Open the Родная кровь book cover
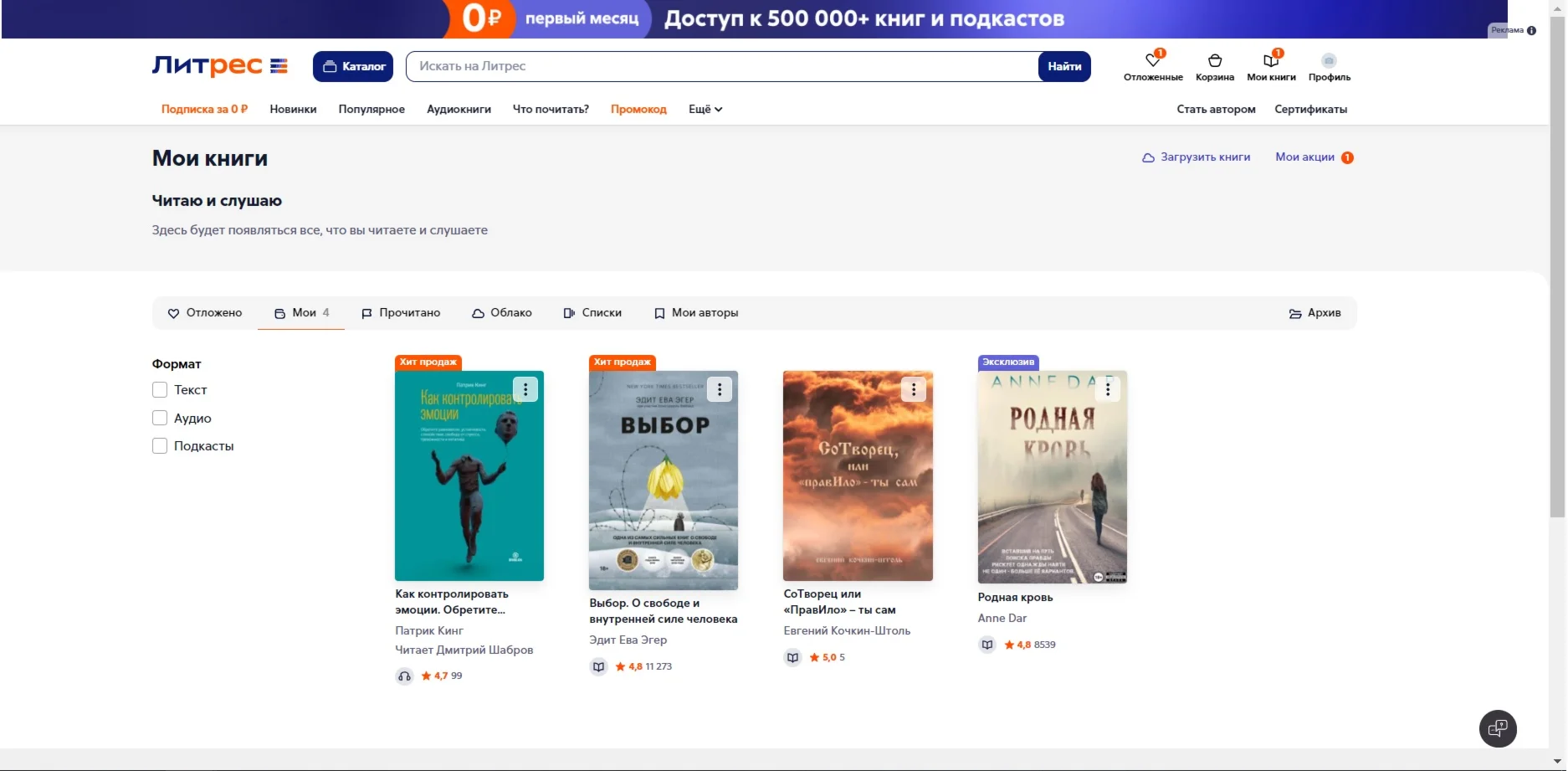 click(x=1053, y=477)
